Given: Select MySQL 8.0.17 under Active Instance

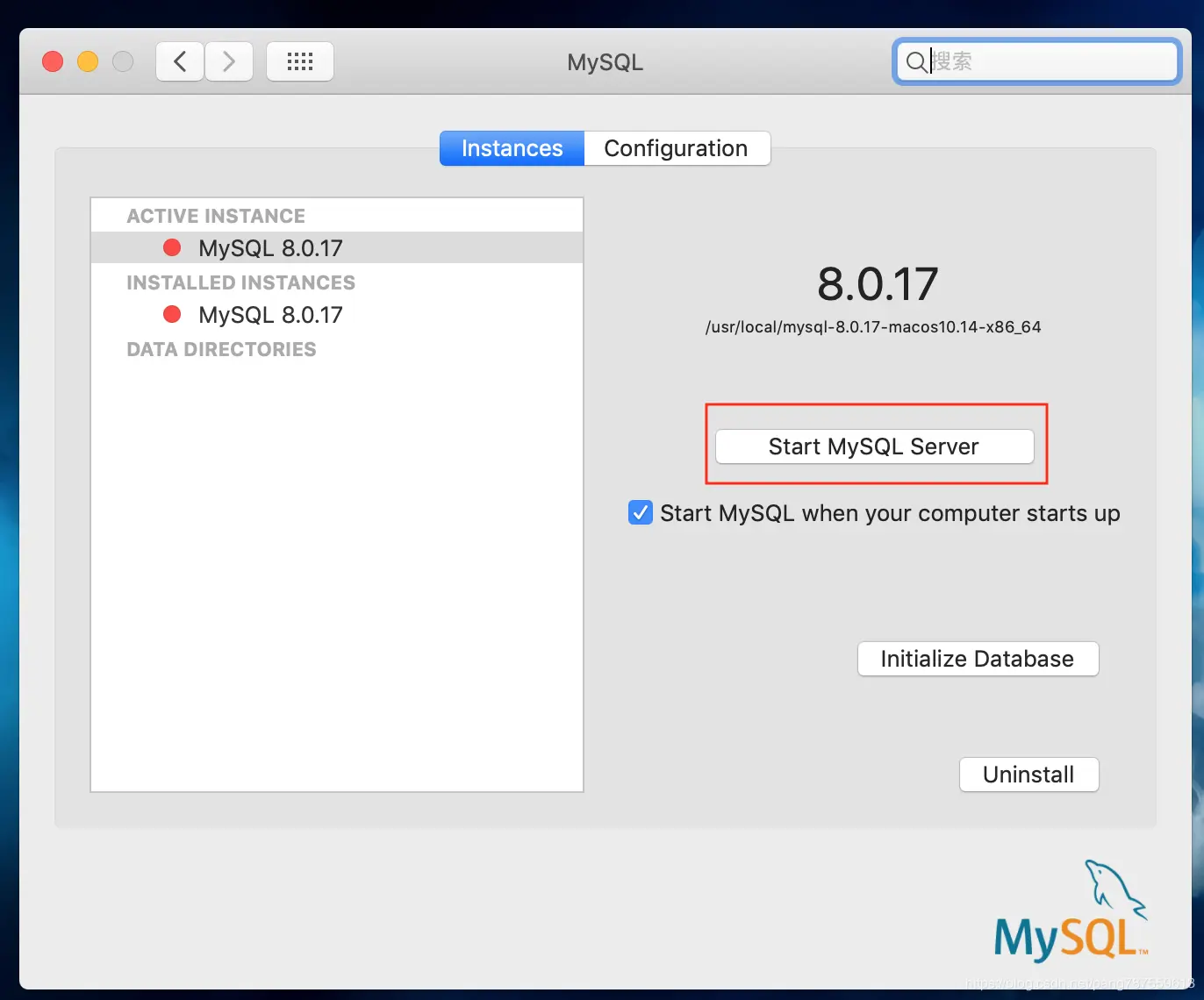Looking at the screenshot, I should (337, 248).
